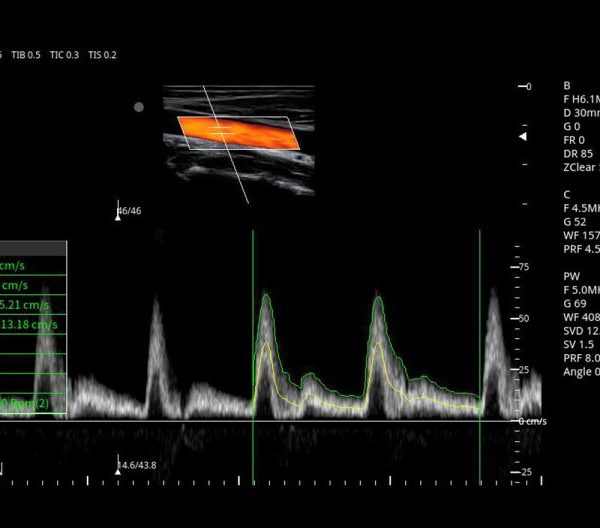Click the measurement panel gray header bar
The width and height of the screenshot is (600, 528).
pos(32,248)
